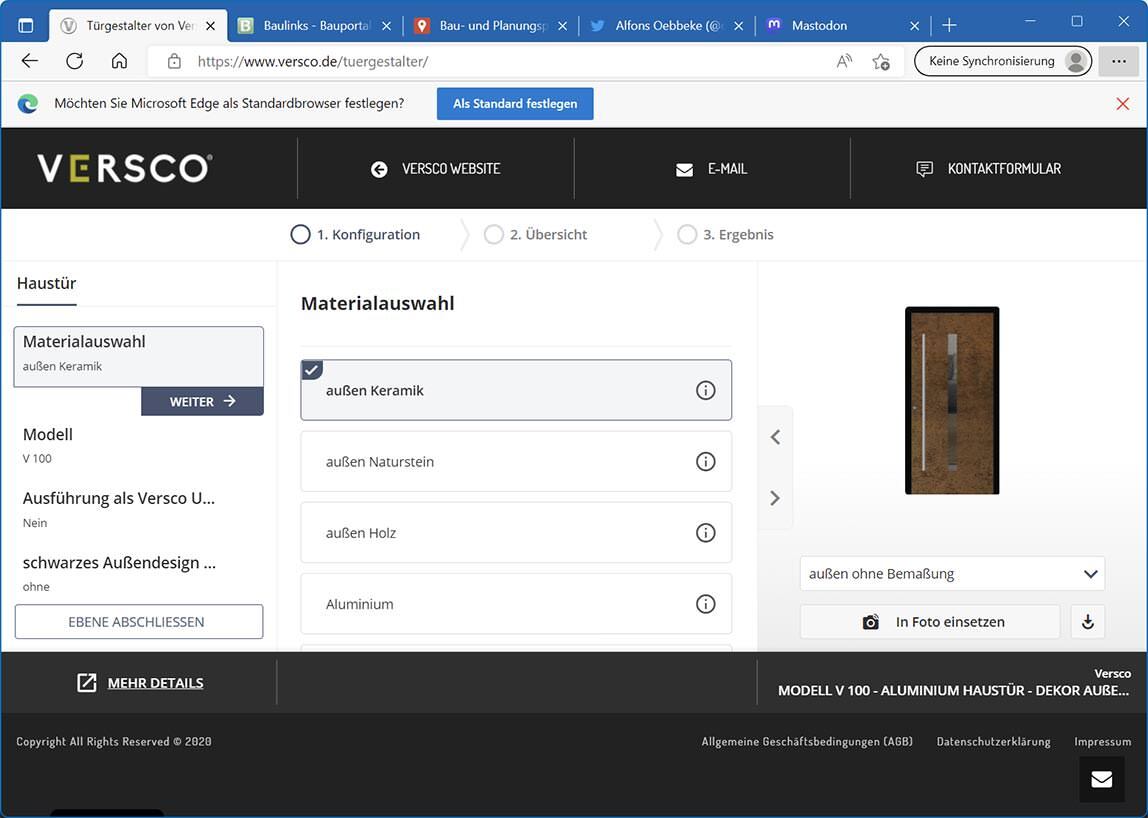Add page to favorites star icon
This screenshot has width=1148, height=818.
click(881, 62)
